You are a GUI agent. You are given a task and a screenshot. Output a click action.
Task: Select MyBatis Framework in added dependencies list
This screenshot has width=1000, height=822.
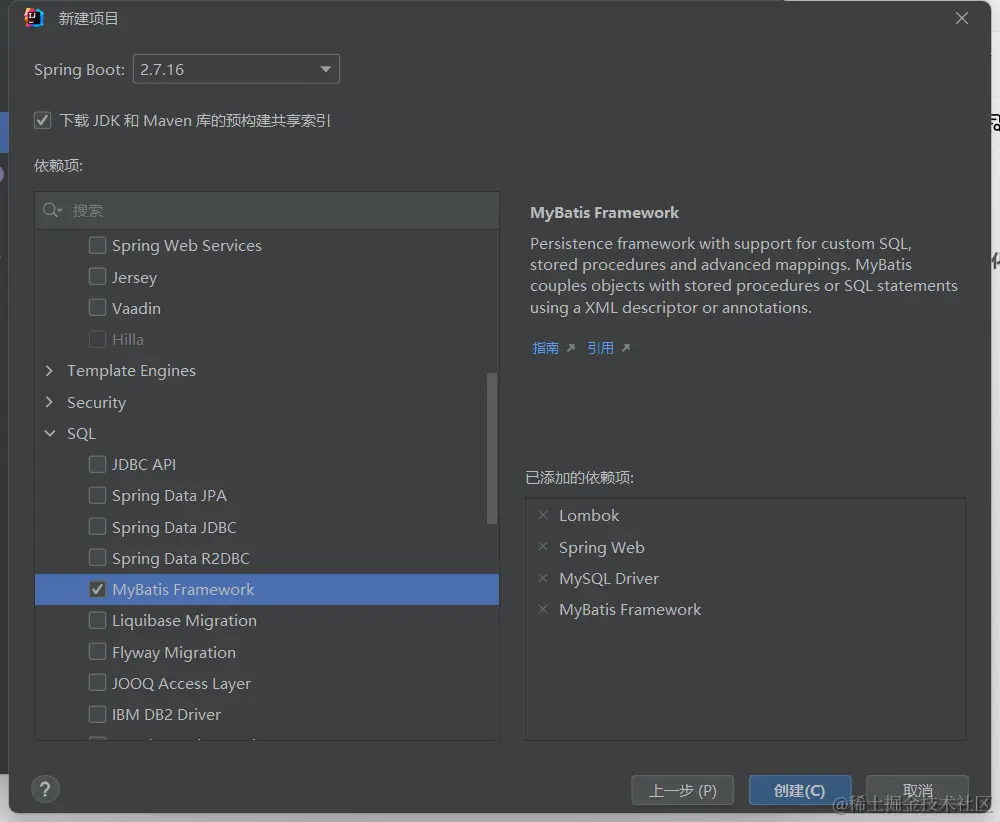coord(629,610)
